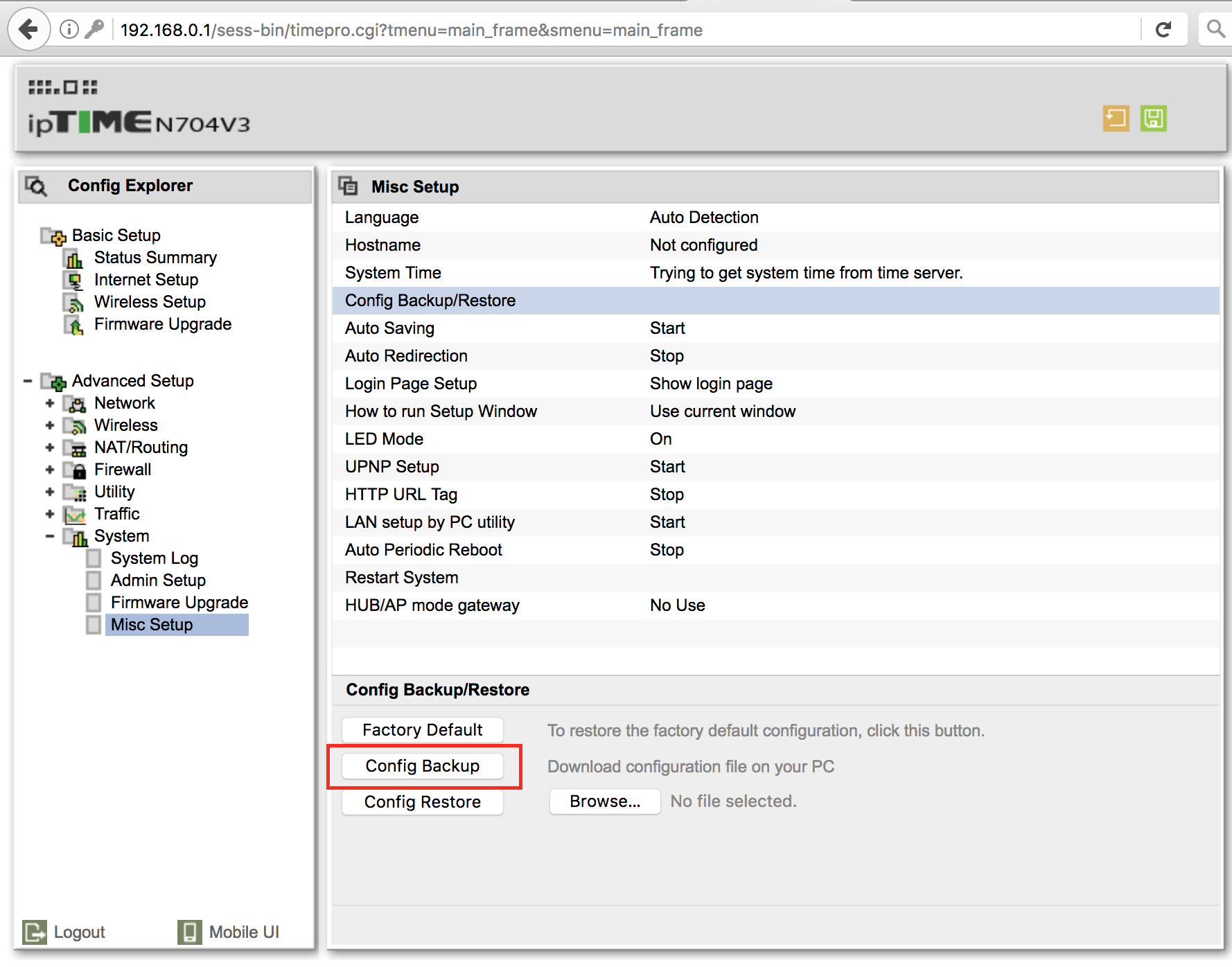This screenshot has width=1232, height=967.
Task: Open Firmware Upgrade under System
Action: pos(179,603)
